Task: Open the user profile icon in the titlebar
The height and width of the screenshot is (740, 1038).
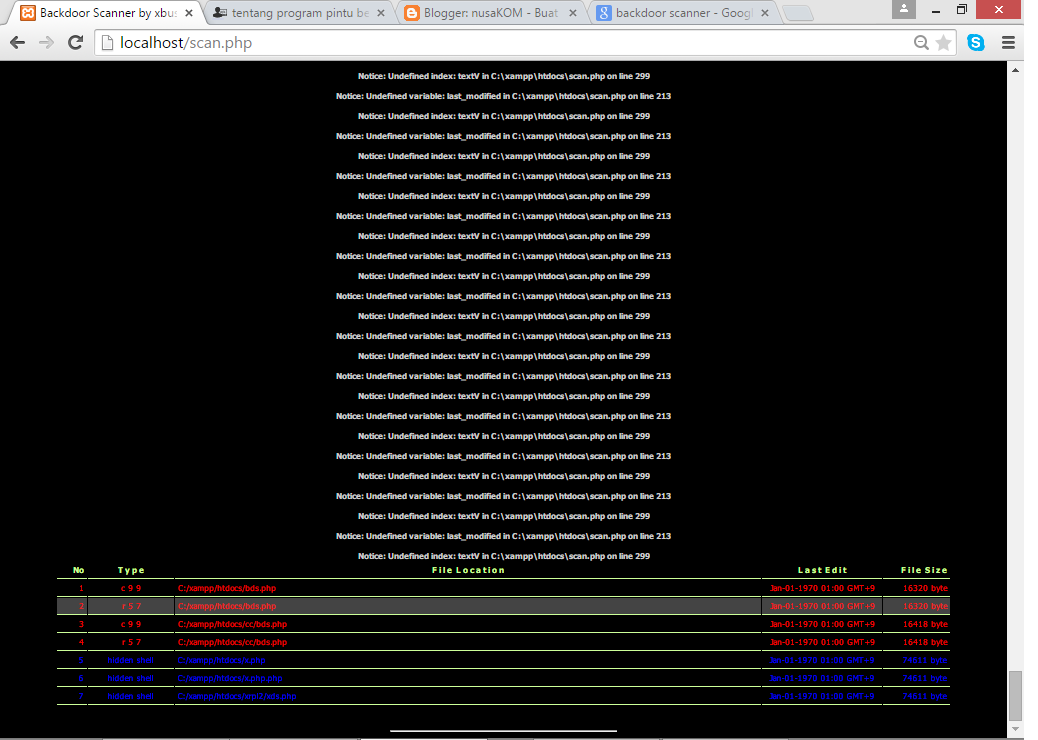Action: tap(904, 11)
